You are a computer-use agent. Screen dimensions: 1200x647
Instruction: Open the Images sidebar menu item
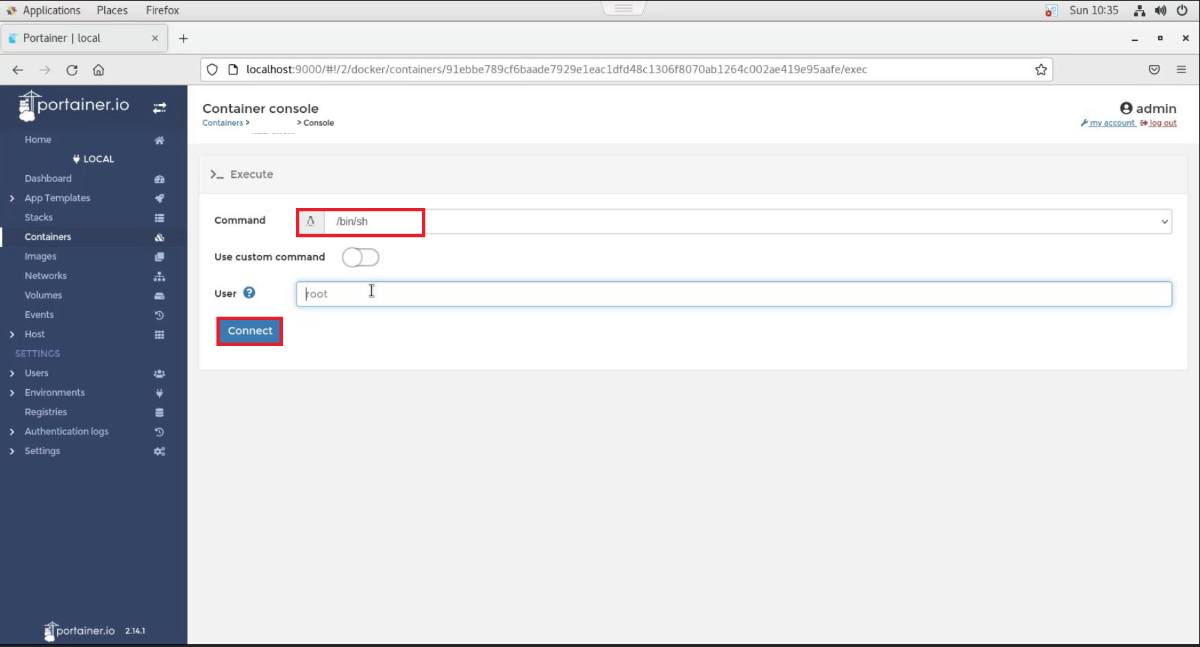tap(40, 257)
